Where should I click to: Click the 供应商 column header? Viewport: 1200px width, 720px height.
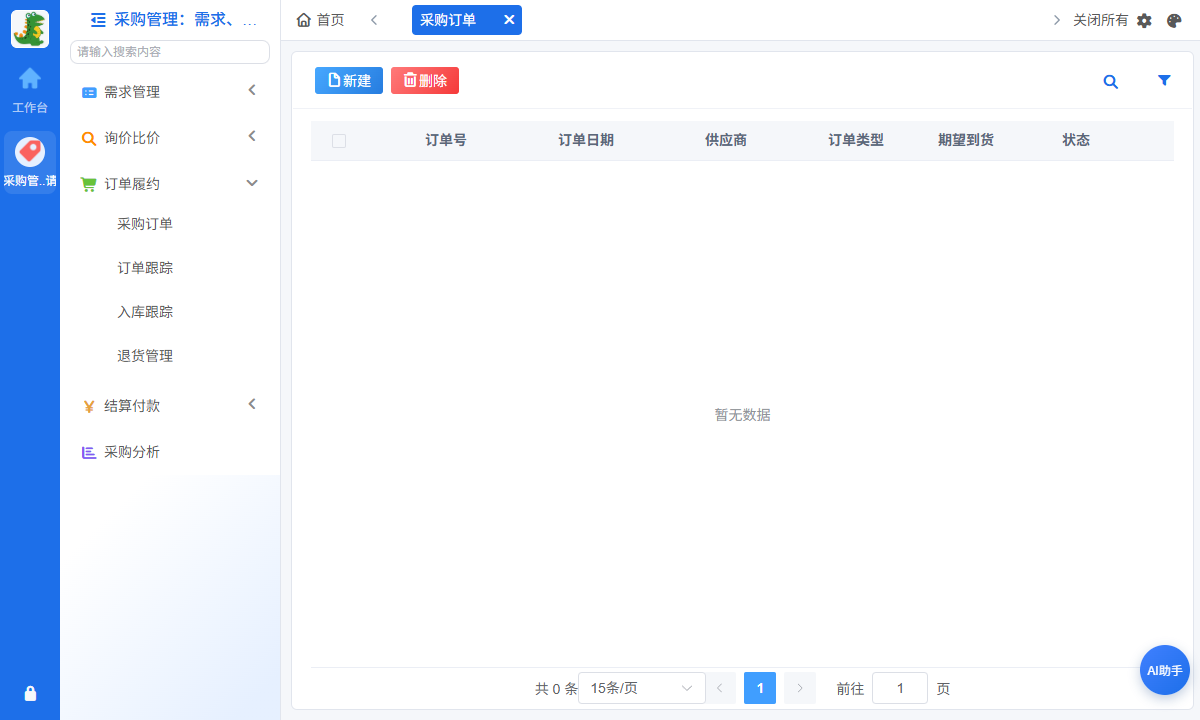[x=726, y=140]
